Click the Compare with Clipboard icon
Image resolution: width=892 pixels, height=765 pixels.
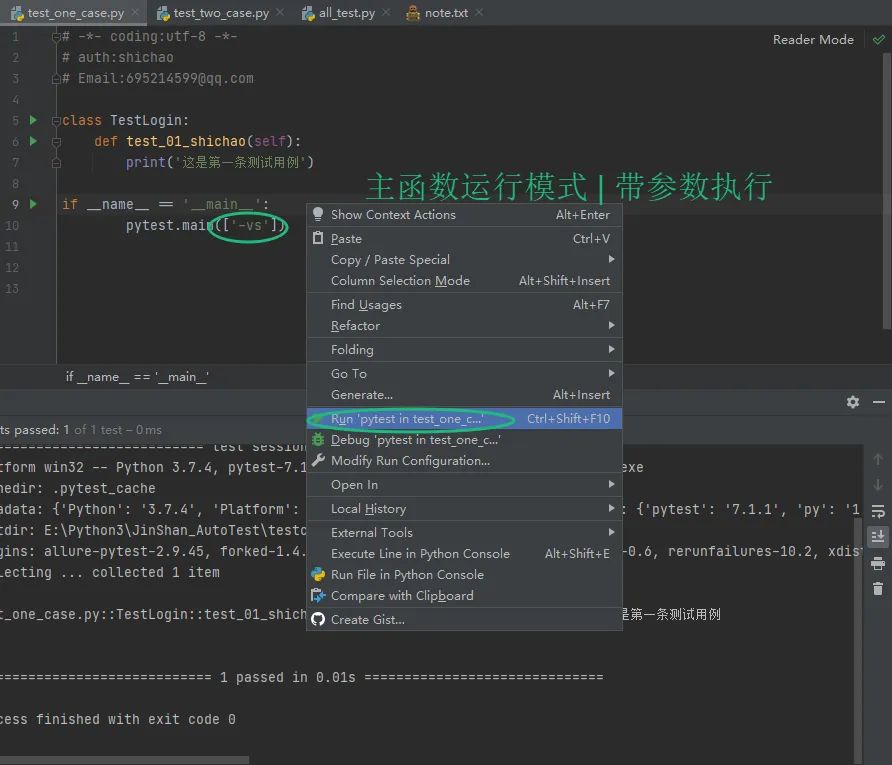coord(318,595)
